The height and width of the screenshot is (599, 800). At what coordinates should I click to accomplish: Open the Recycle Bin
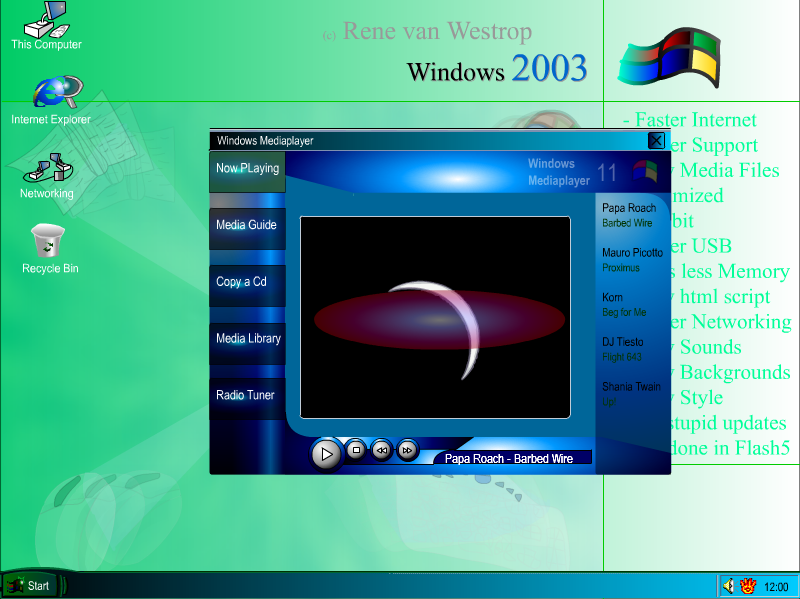pos(49,249)
